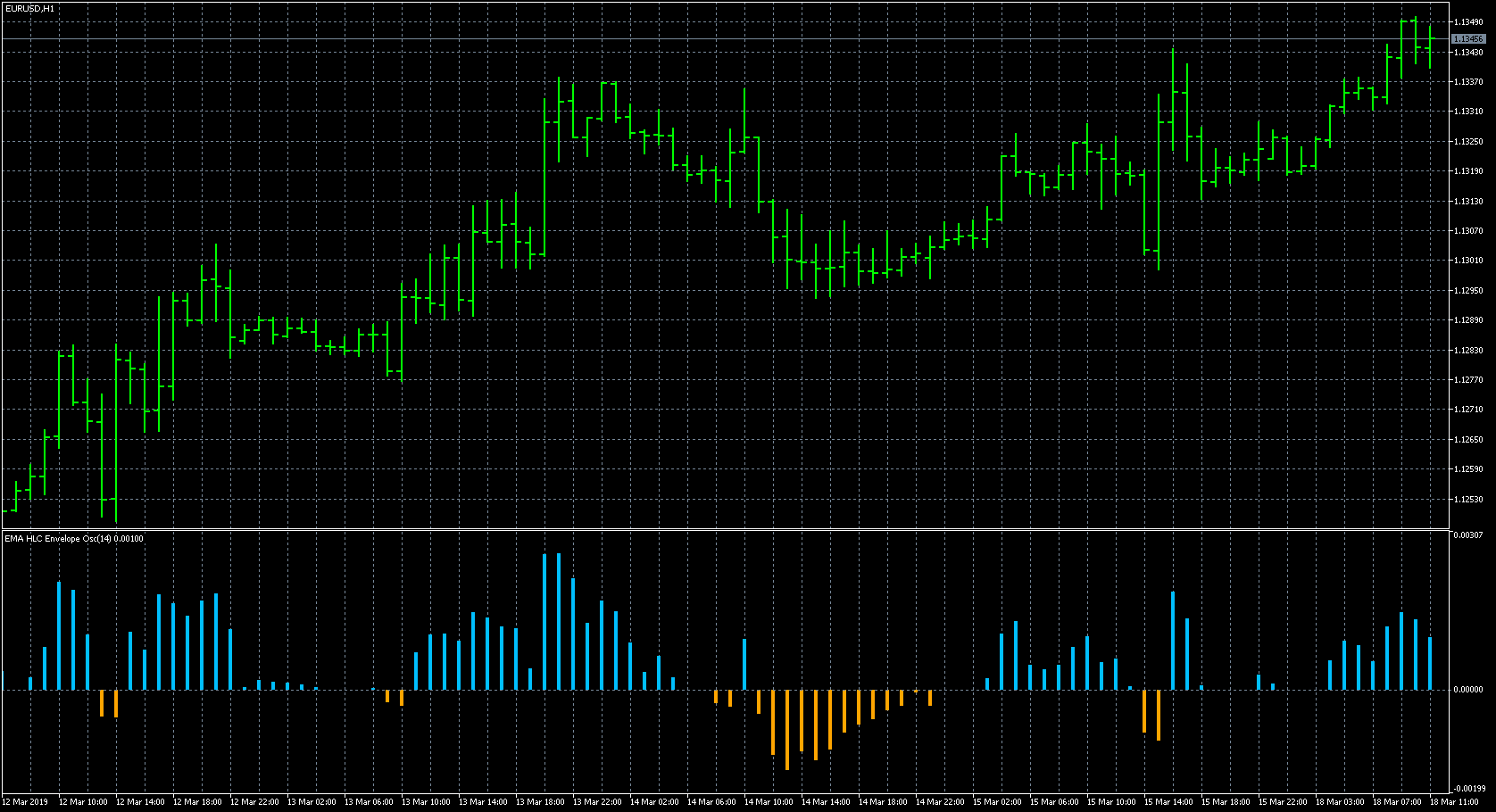Image resolution: width=1496 pixels, height=812 pixels.
Task: Click the 1.13010 price axis label
Action: click(x=1467, y=261)
